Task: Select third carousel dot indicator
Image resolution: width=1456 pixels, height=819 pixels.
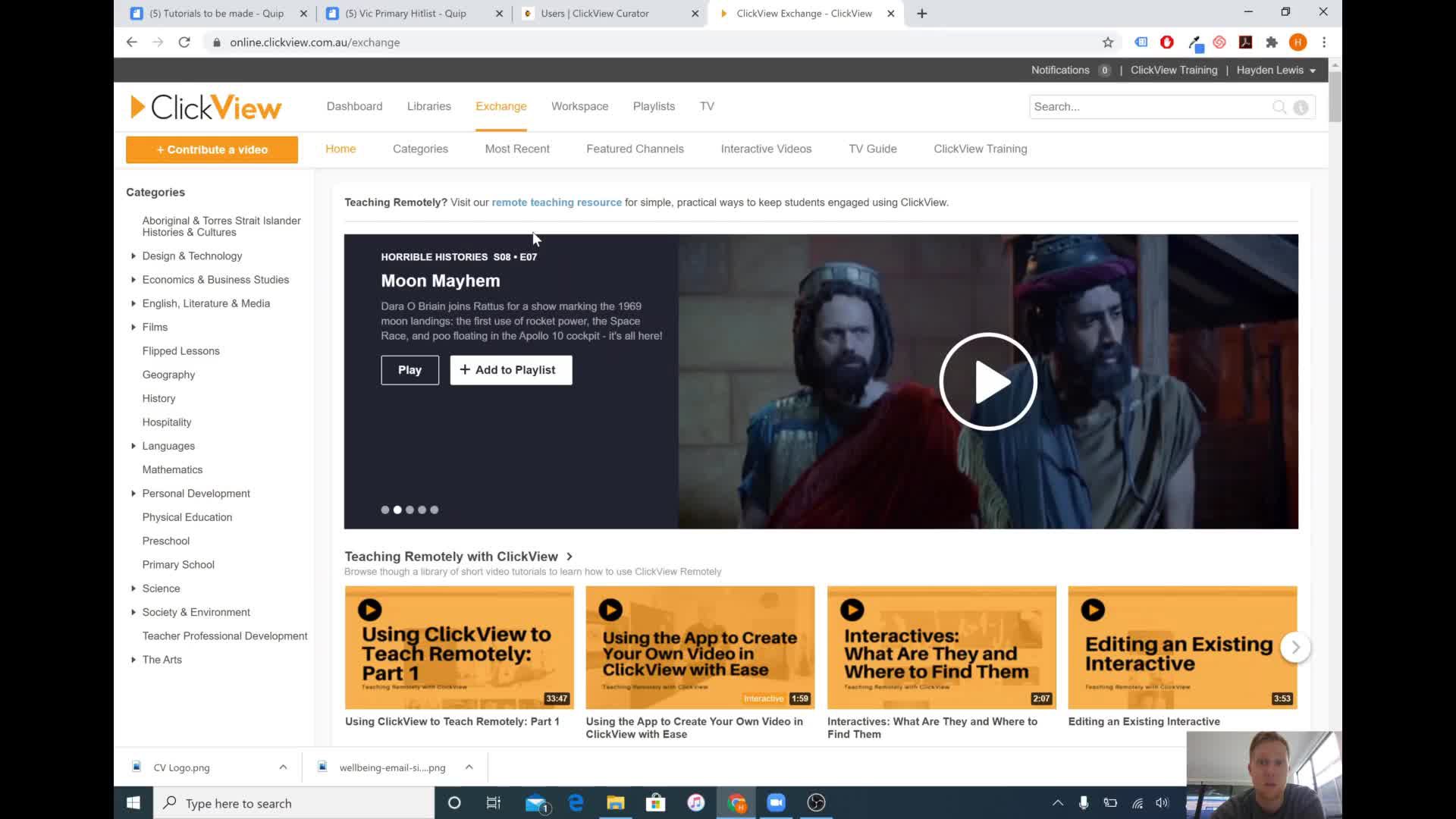Action: (x=409, y=510)
